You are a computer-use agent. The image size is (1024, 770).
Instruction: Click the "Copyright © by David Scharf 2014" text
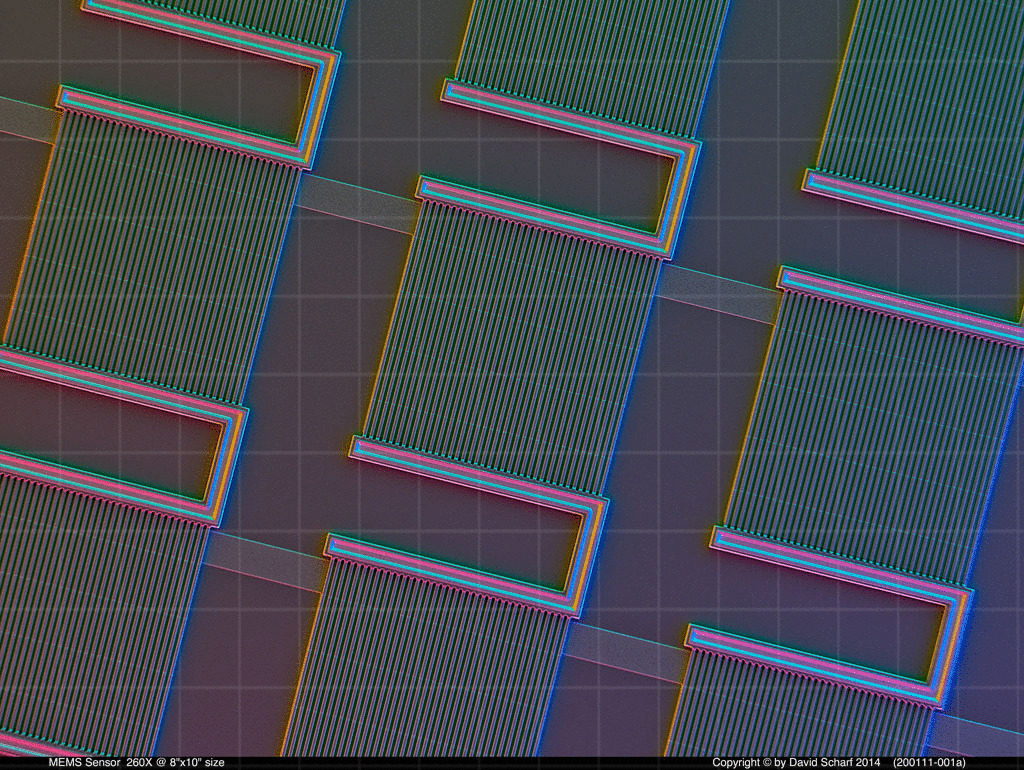point(795,762)
